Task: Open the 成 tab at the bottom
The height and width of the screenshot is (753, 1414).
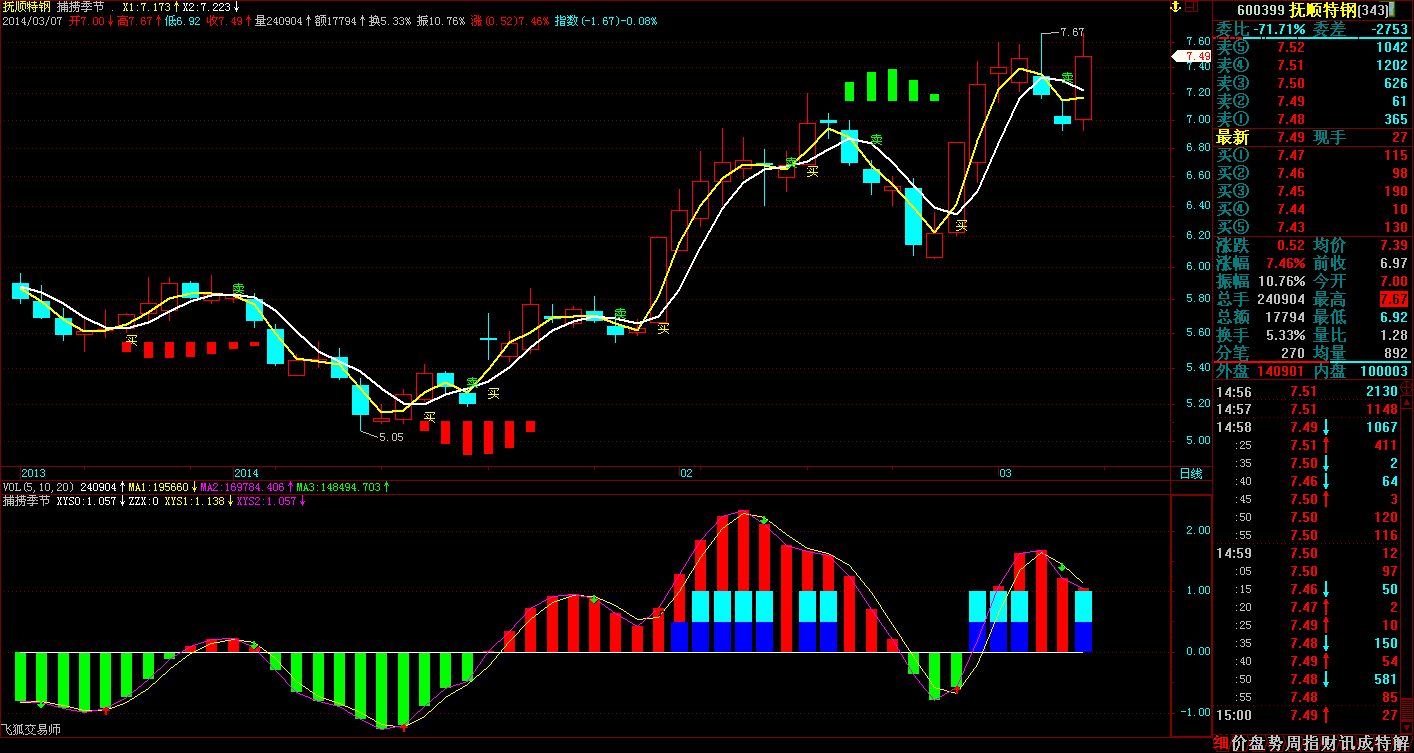Action: pos(1365,743)
